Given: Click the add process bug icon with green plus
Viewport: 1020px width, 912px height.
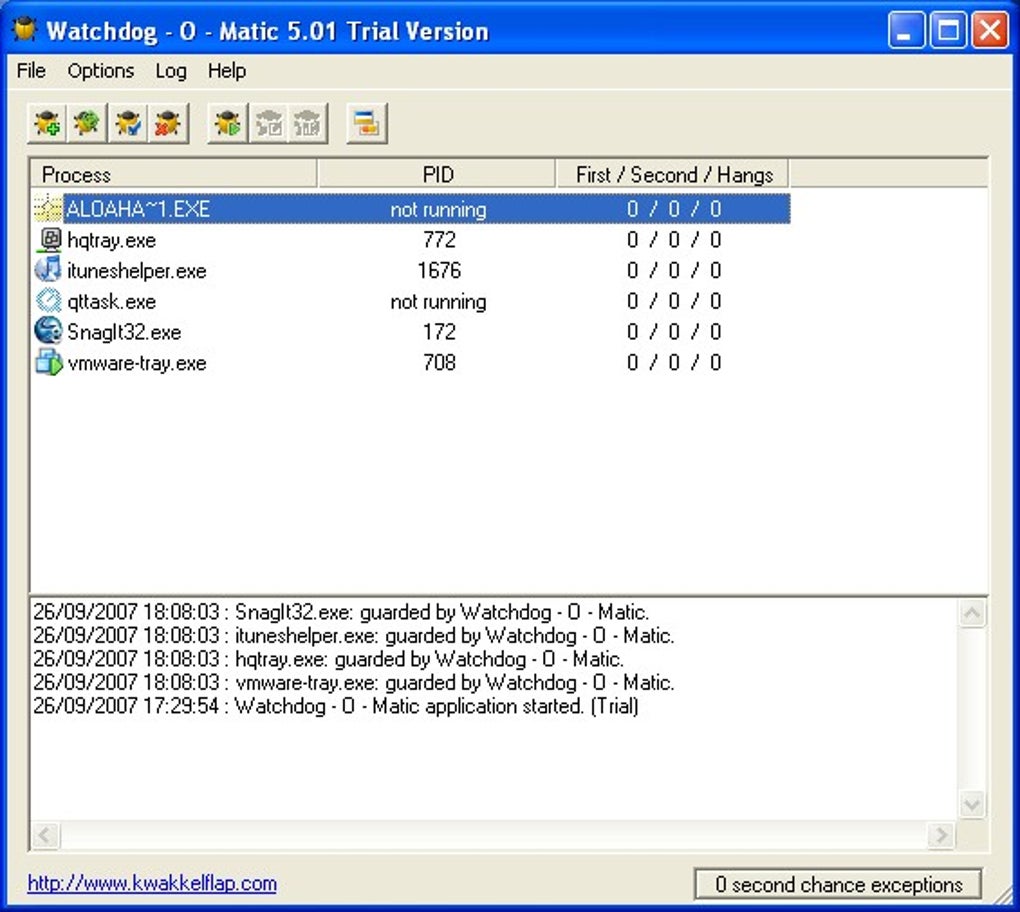Looking at the screenshot, I should [x=47, y=123].
